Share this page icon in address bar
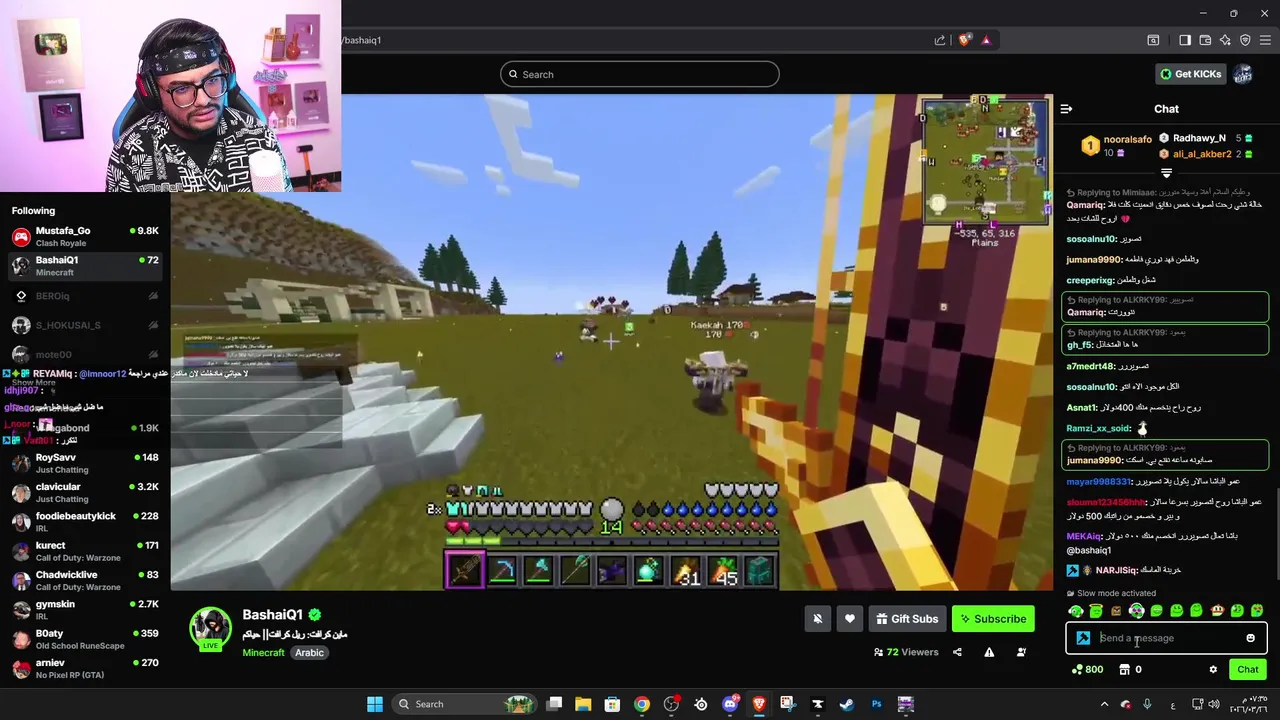 (940, 40)
